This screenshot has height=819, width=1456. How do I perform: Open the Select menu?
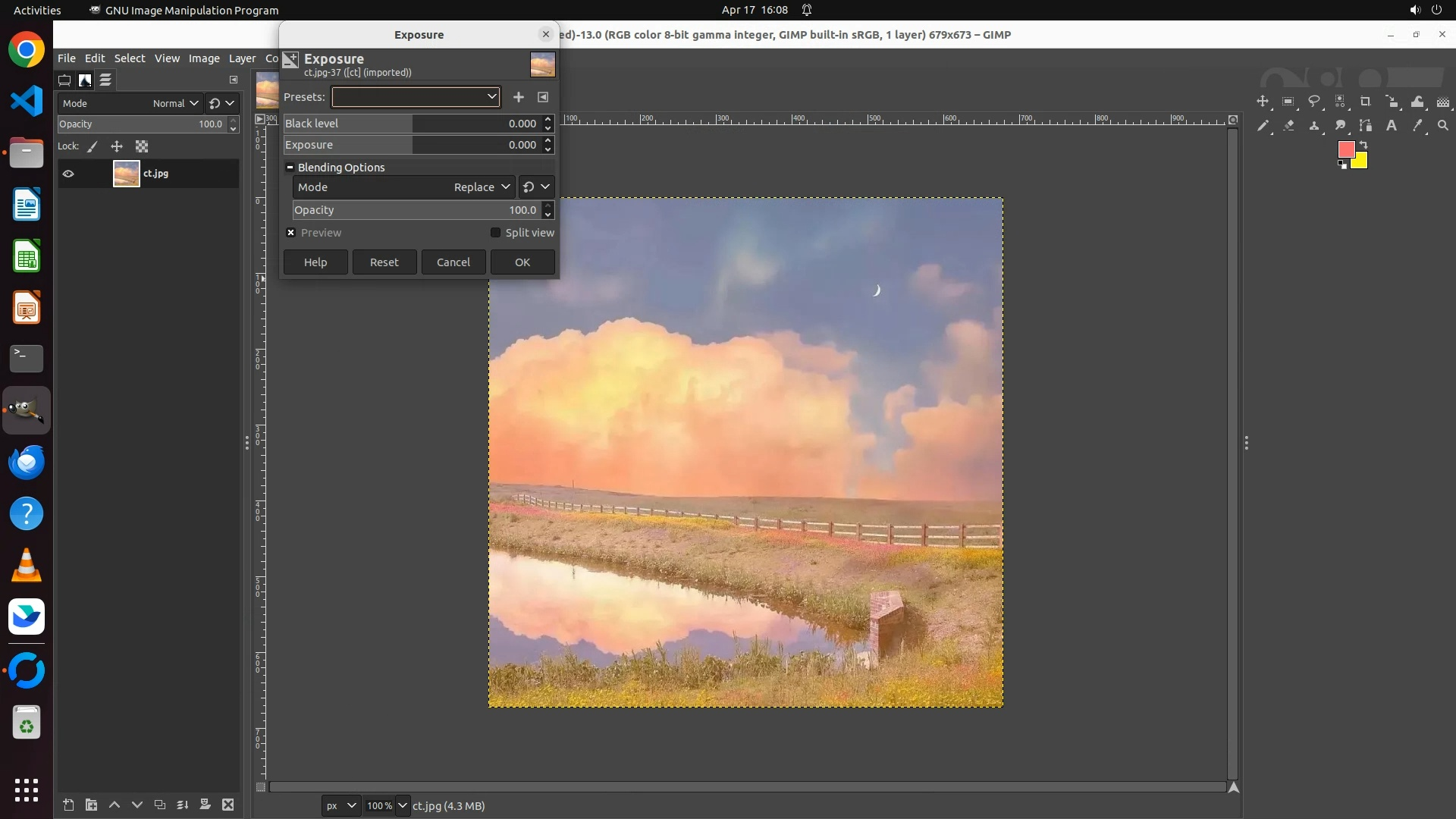[x=130, y=58]
